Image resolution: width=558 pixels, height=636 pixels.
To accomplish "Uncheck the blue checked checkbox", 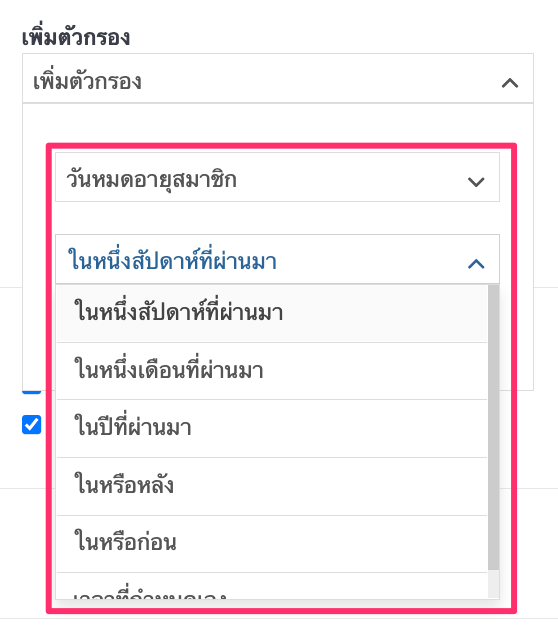I will 32,425.
